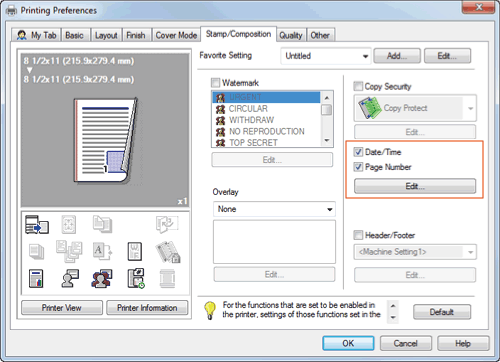Click the greyed Edit... under Overlay preview
This screenshot has width=500, height=362.
[274, 274]
